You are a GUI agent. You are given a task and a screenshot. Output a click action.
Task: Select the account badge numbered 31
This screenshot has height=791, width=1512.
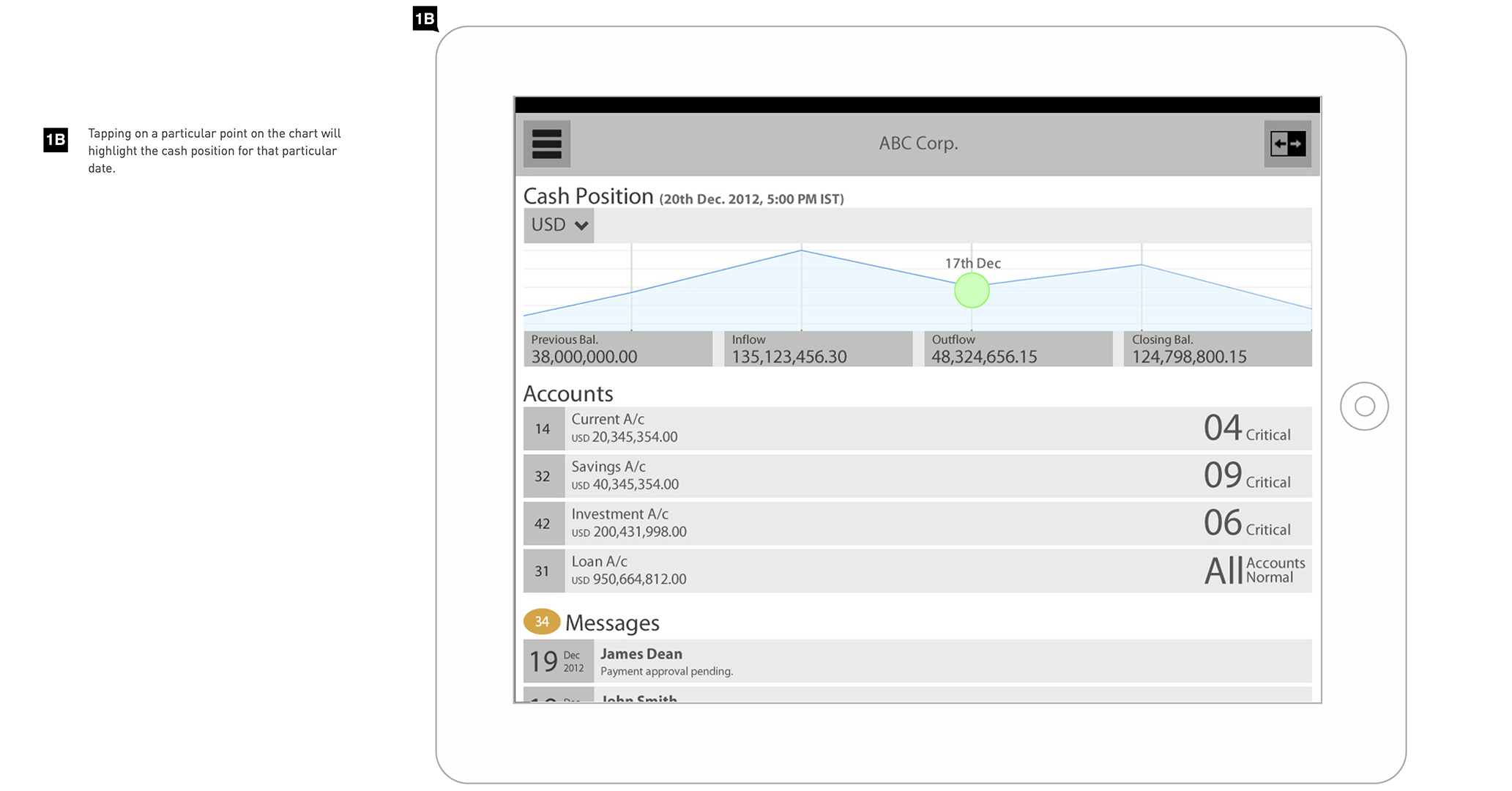click(543, 571)
